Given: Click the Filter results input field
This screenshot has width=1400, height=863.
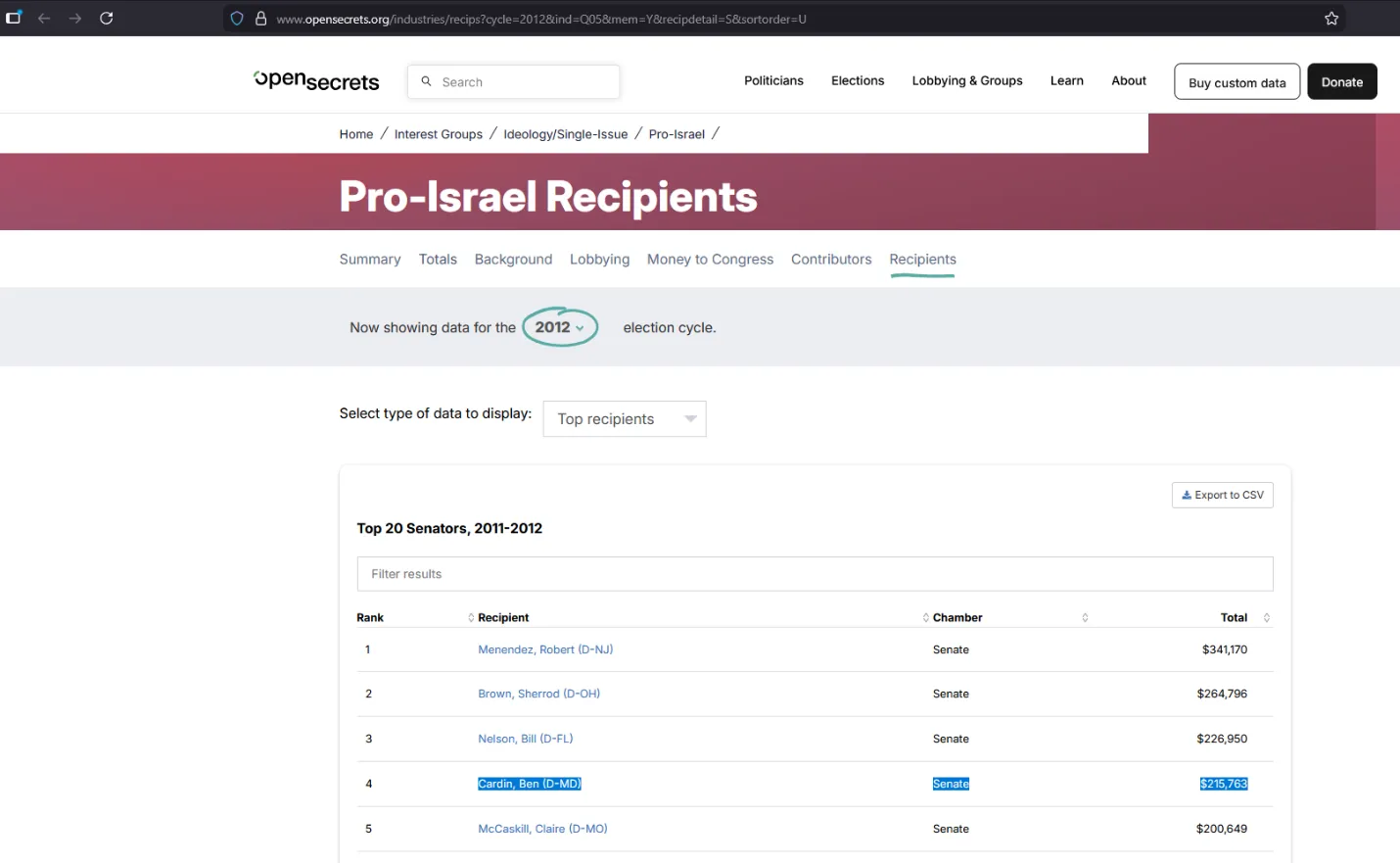Looking at the screenshot, I should point(815,574).
